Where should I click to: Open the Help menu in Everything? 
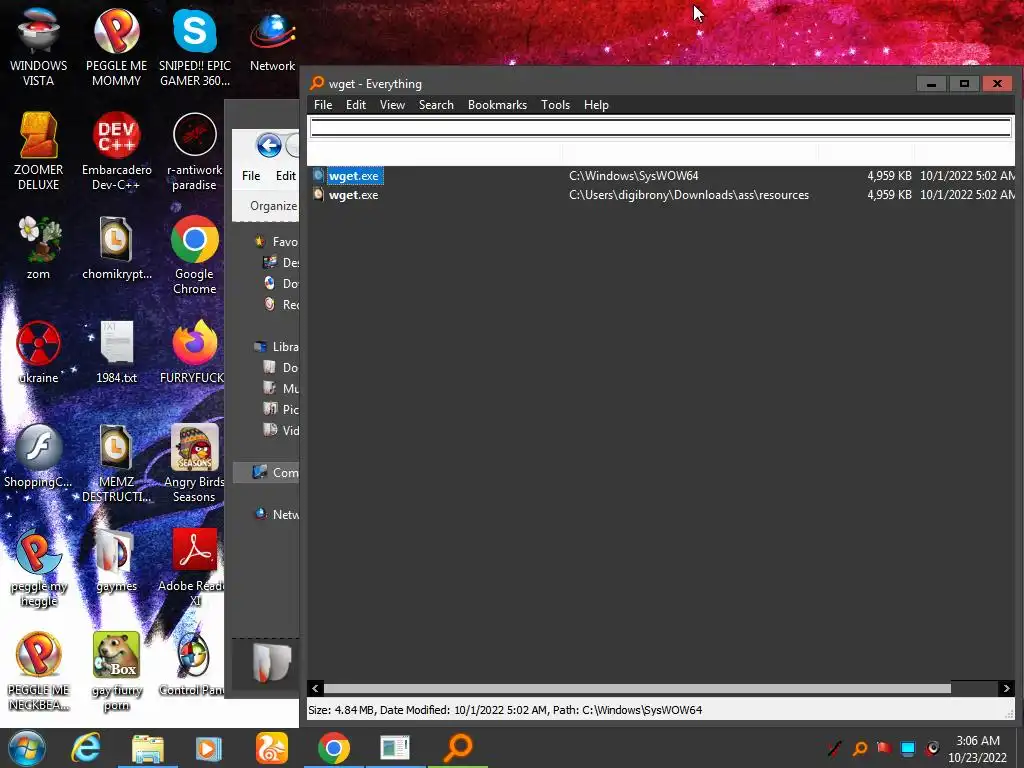[596, 104]
